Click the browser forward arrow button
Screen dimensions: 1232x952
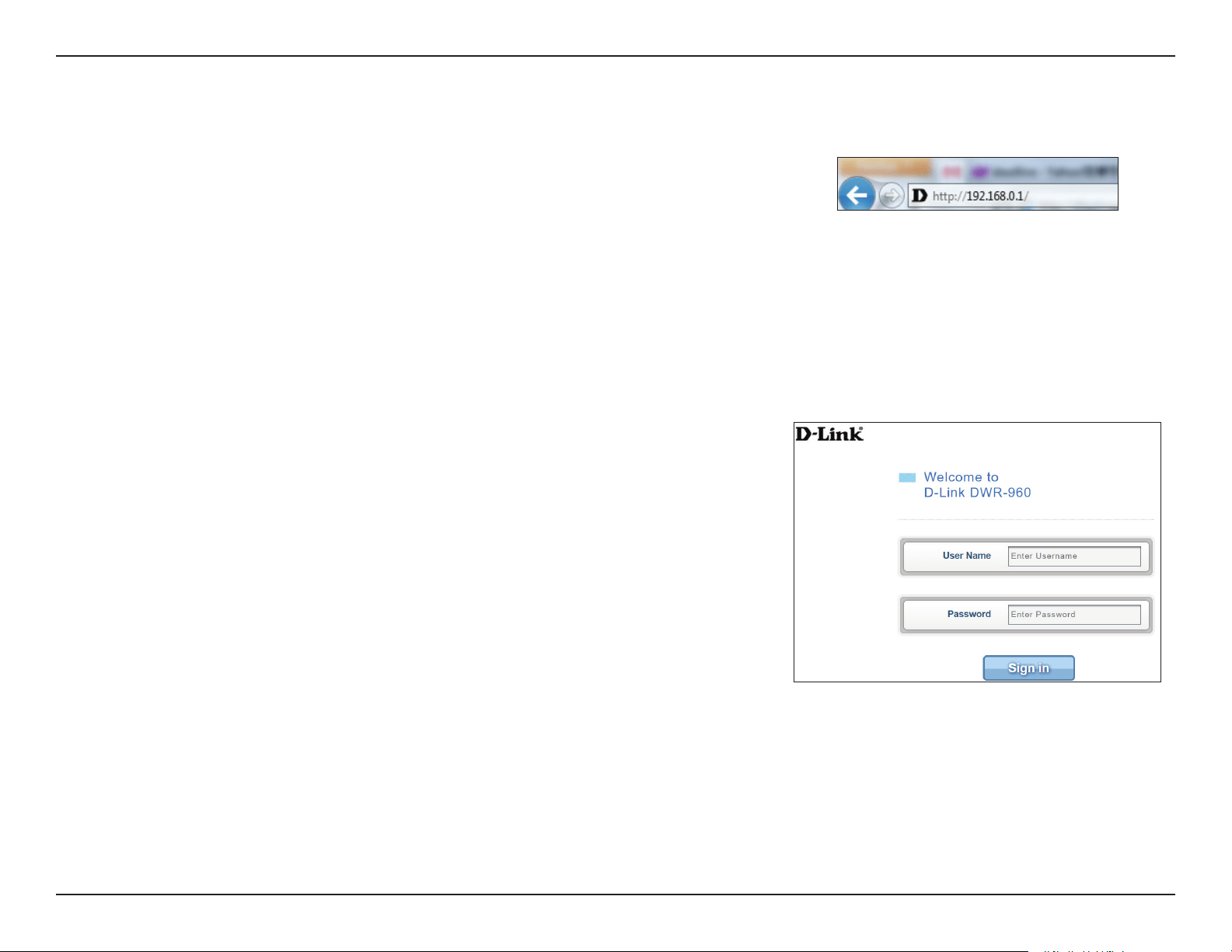(892, 195)
